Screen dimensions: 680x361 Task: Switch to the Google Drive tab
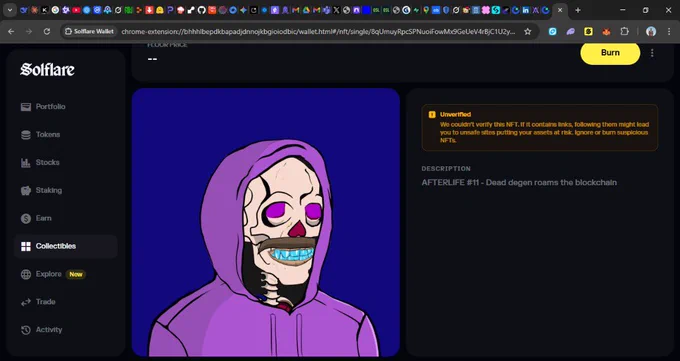click(306, 10)
